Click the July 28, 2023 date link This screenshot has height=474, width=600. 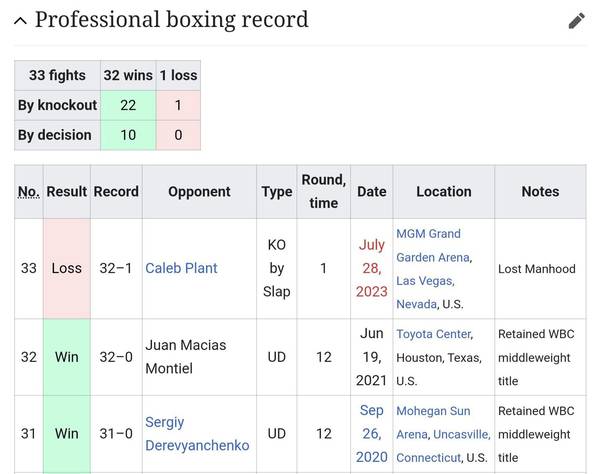click(371, 268)
